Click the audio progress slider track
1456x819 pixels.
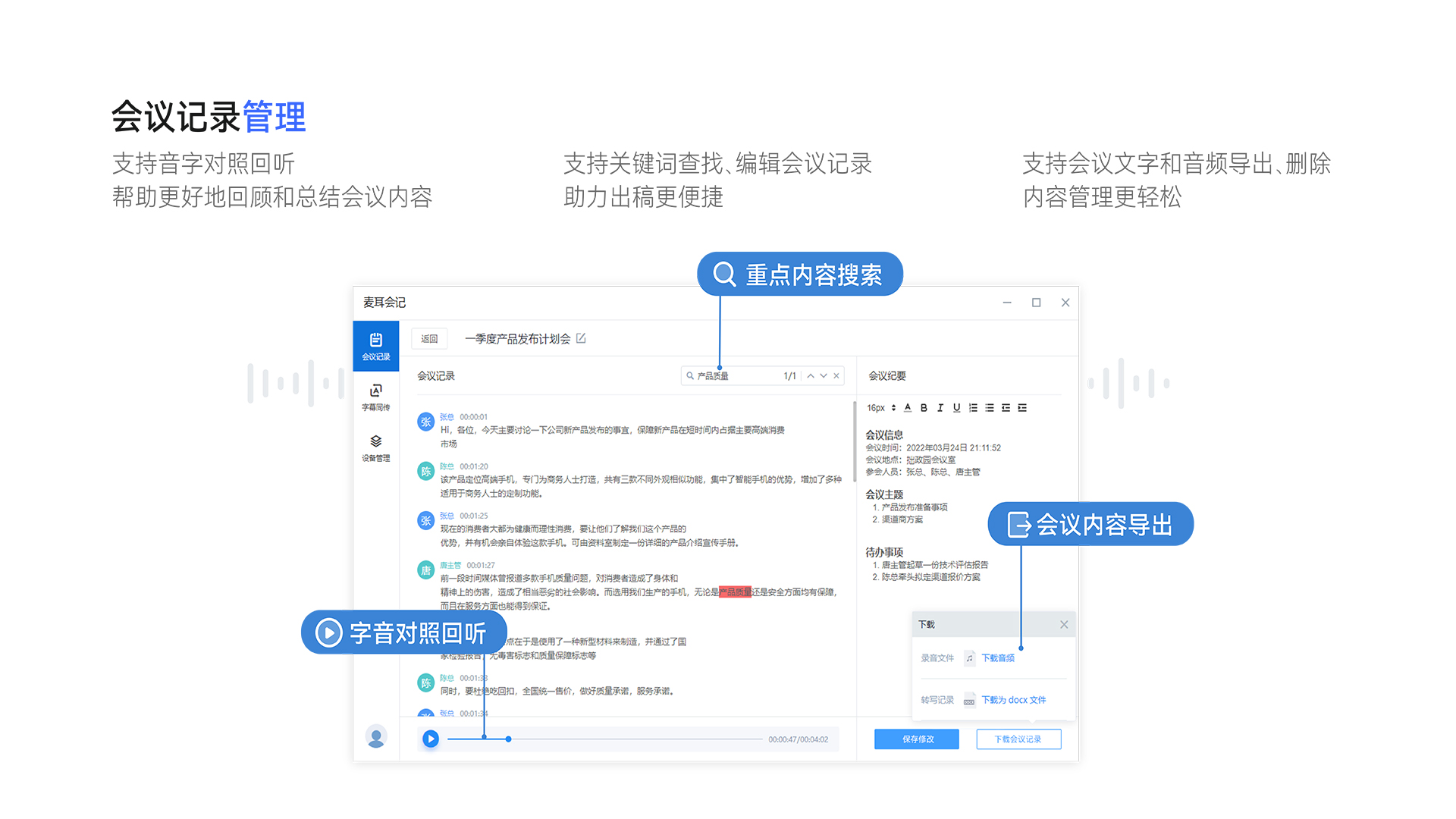[637, 739]
